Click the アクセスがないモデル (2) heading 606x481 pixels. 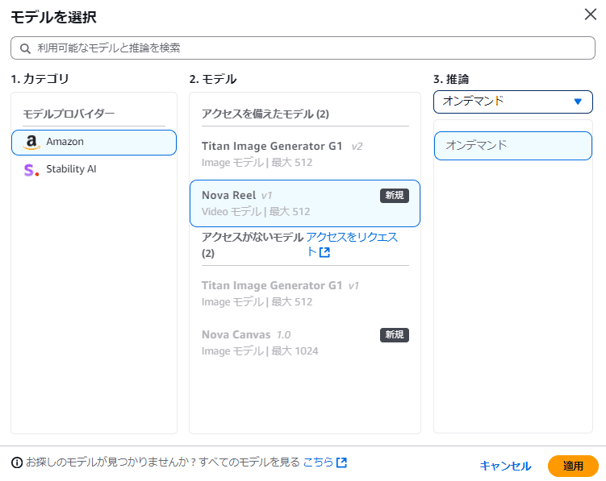[x=252, y=245]
